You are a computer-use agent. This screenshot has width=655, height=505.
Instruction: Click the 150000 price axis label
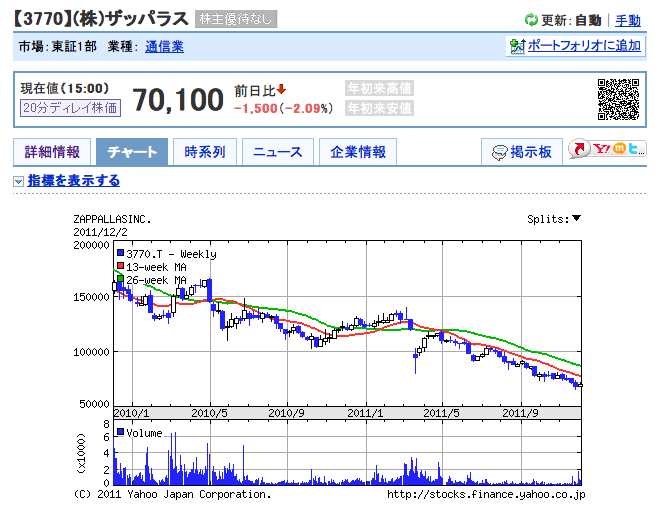click(91, 297)
